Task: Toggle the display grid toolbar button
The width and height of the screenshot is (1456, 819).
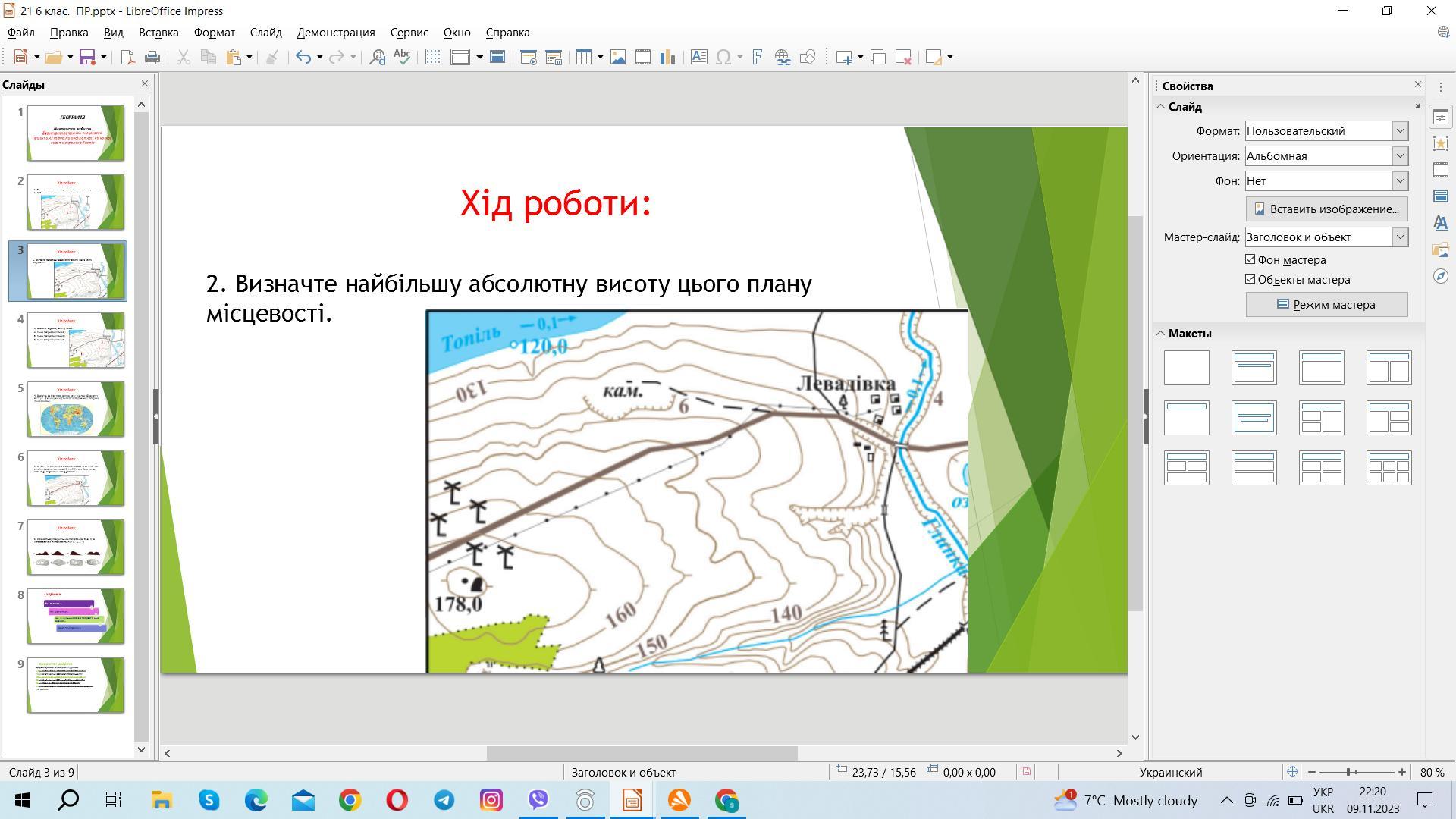Action: point(433,58)
